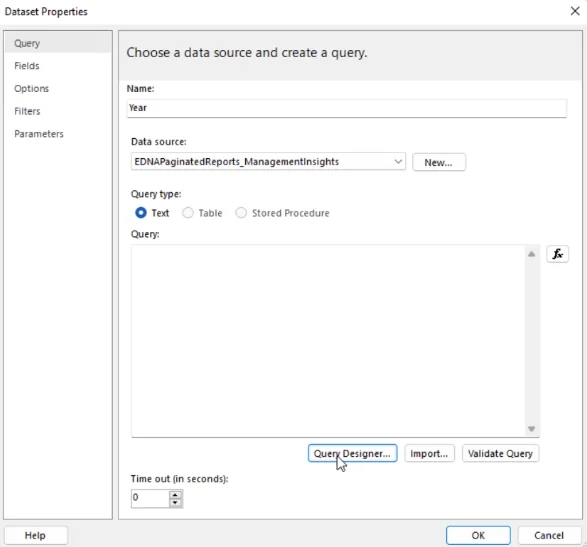This screenshot has width=587, height=547.
Task: Cancel the dialog
Action: [549, 535]
